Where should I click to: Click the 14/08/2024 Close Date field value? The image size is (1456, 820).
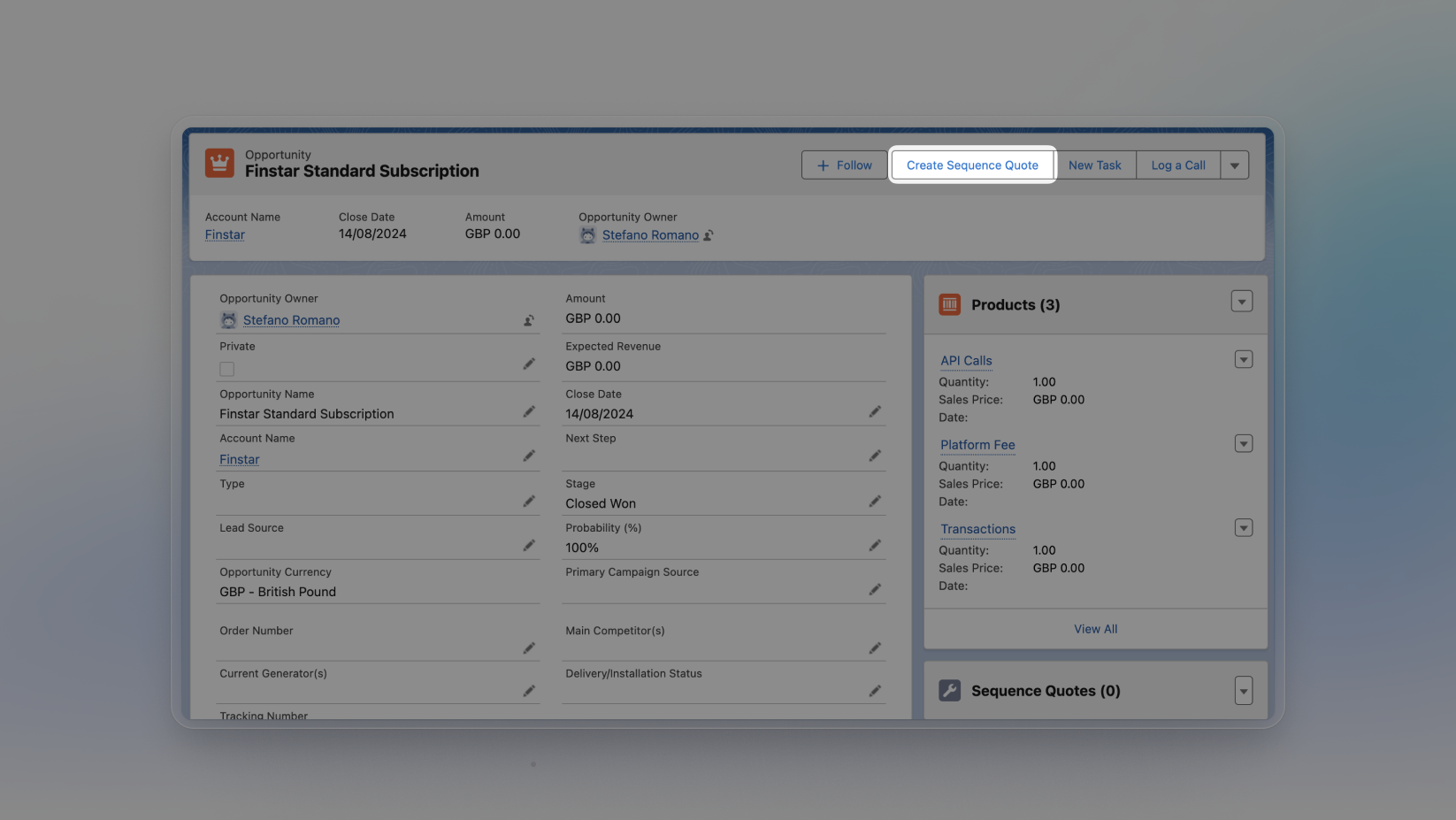pos(600,414)
